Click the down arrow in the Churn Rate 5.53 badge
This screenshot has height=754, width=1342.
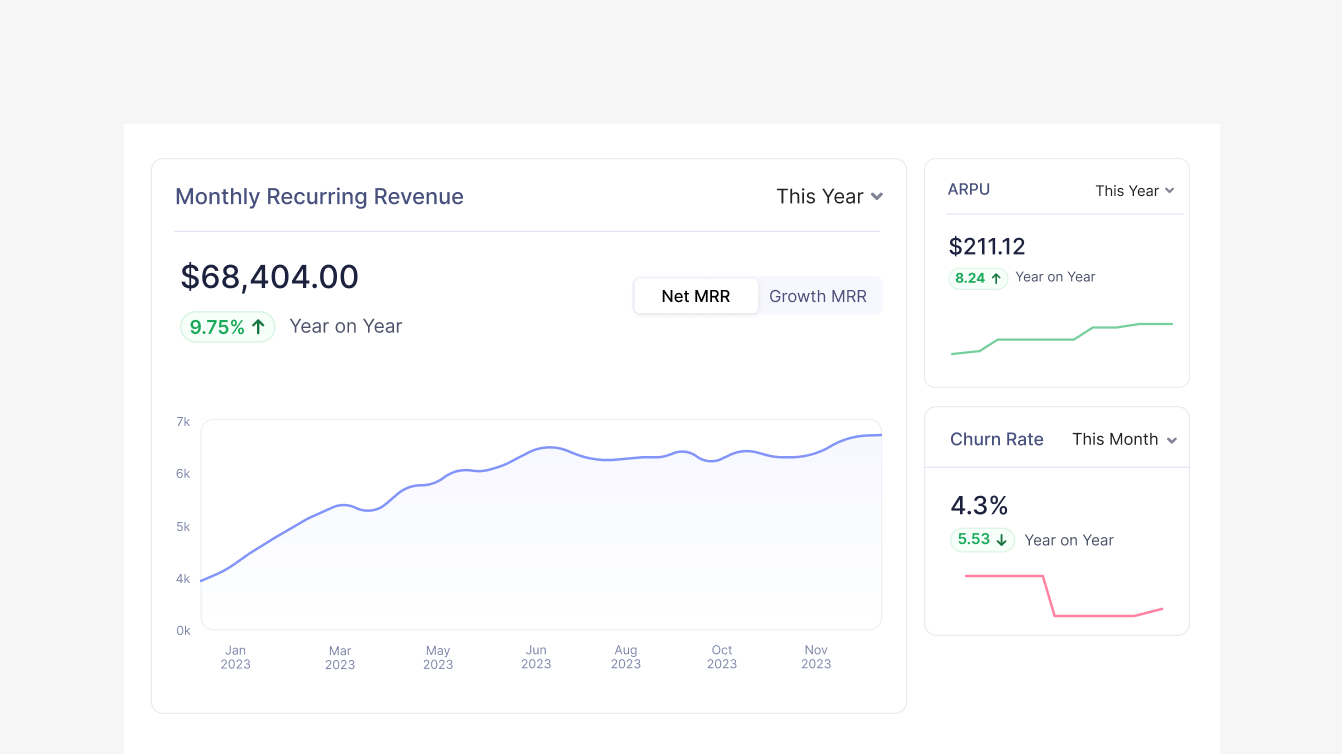pos(1001,540)
